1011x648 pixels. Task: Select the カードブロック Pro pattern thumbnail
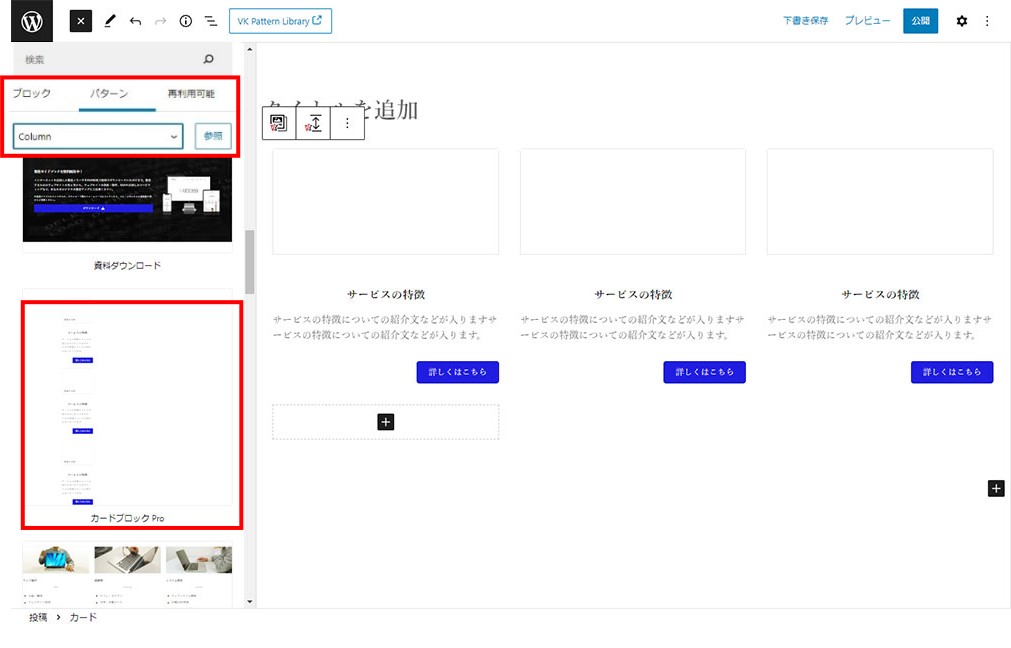tap(128, 404)
